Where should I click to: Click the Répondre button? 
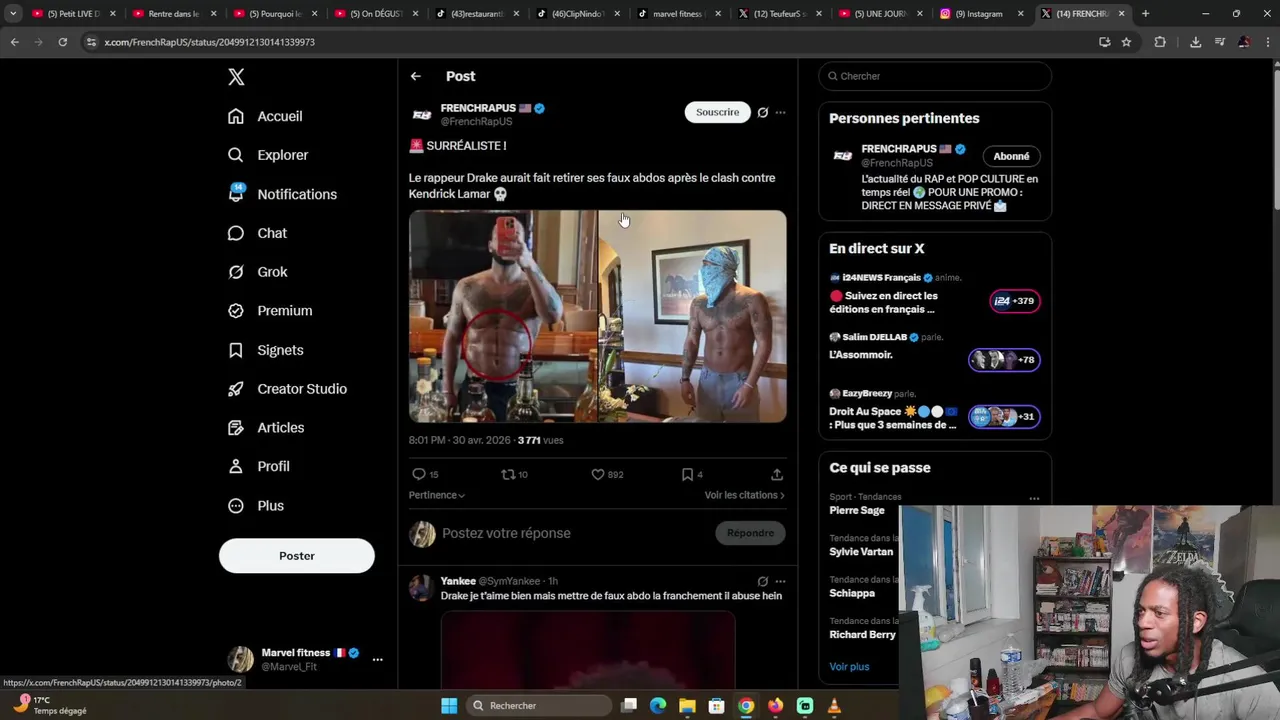[x=750, y=533]
